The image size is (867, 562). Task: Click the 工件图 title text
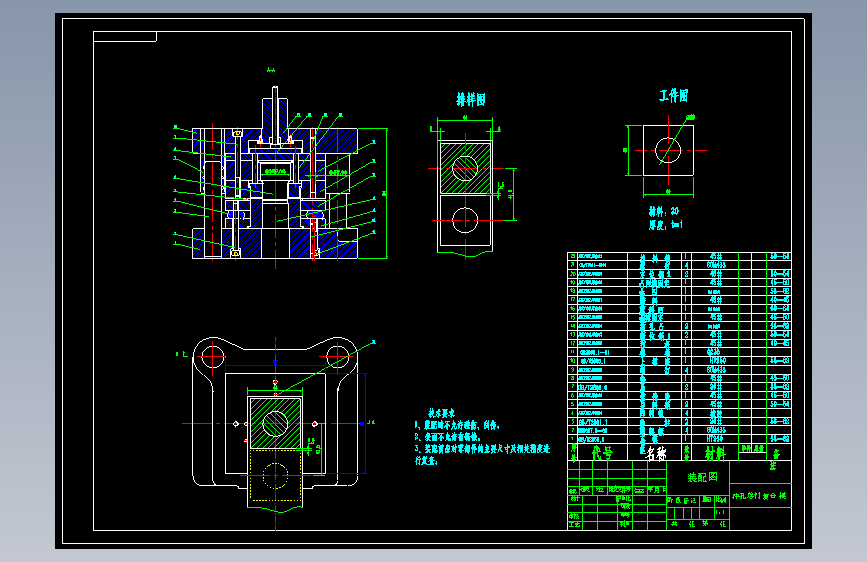click(x=673, y=96)
